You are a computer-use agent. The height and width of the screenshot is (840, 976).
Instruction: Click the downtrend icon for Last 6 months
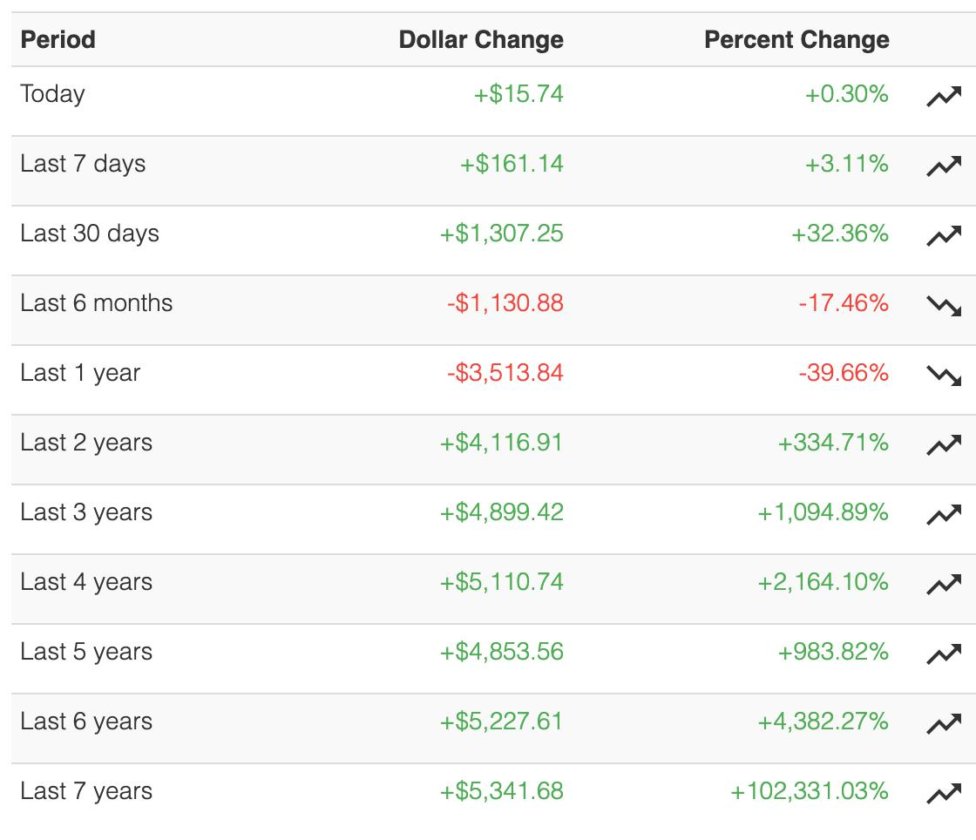pyautogui.click(x=943, y=306)
